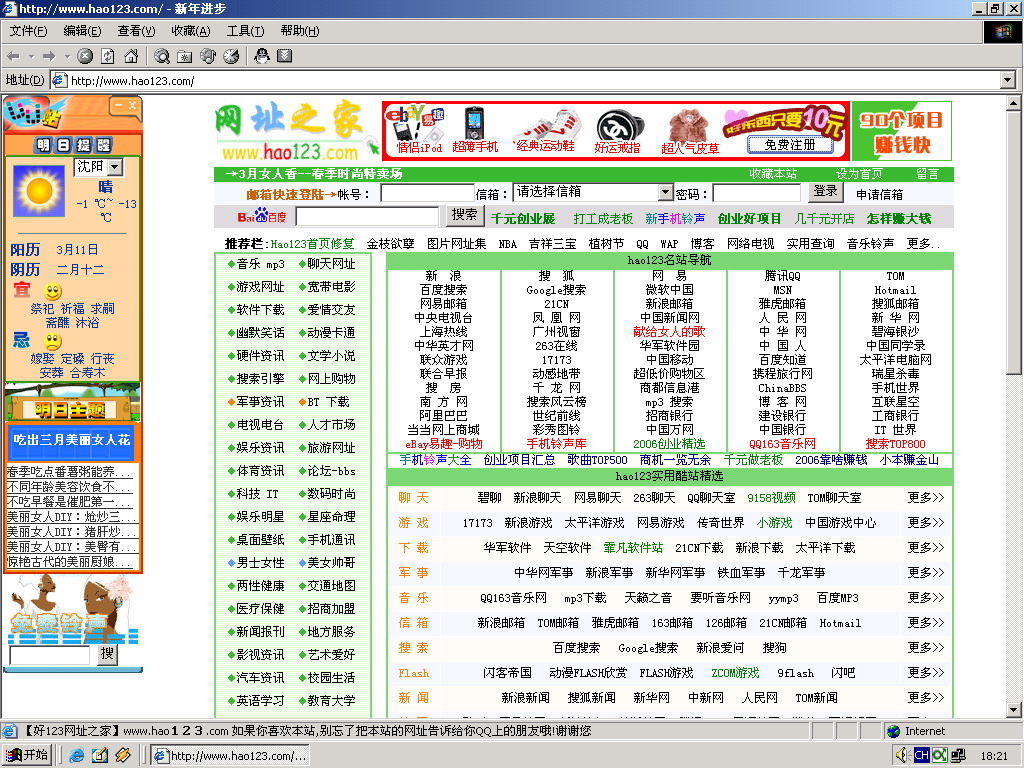Image resolution: width=1024 pixels, height=768 pixels.
Task: Click the green tray icon beside CH
Action: pyautogui.click(x=940, y=756)
